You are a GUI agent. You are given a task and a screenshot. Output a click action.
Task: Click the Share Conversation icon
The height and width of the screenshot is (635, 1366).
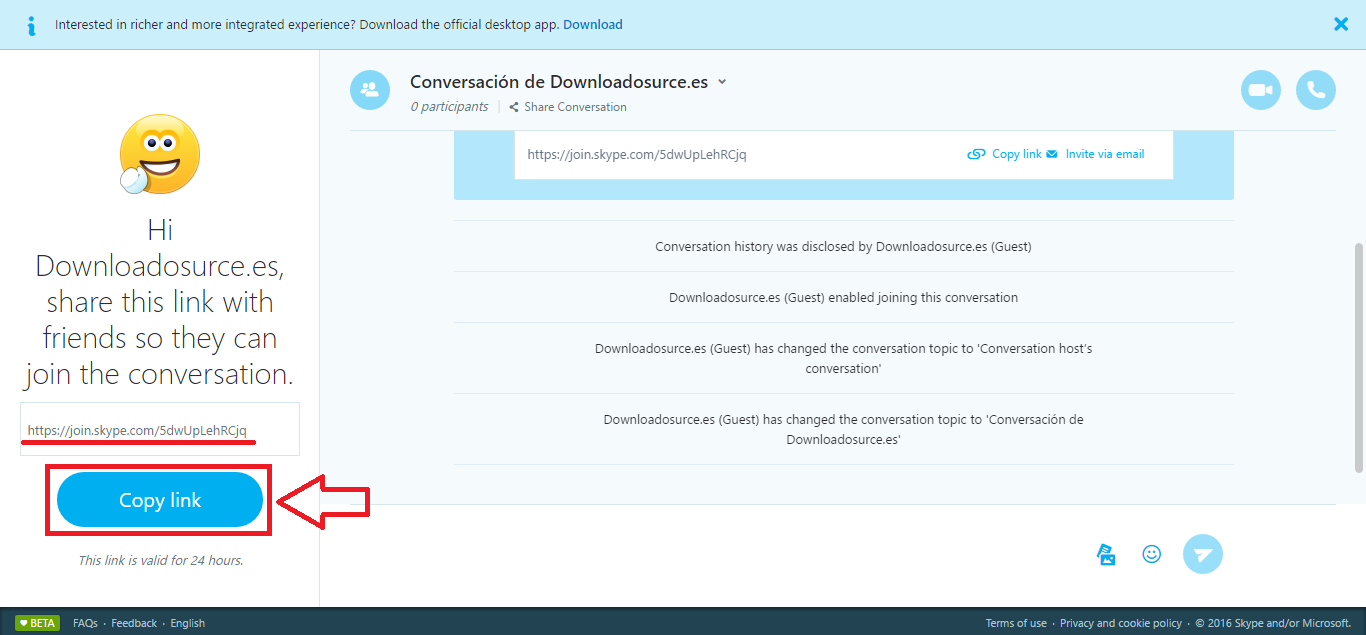(514, 107)
